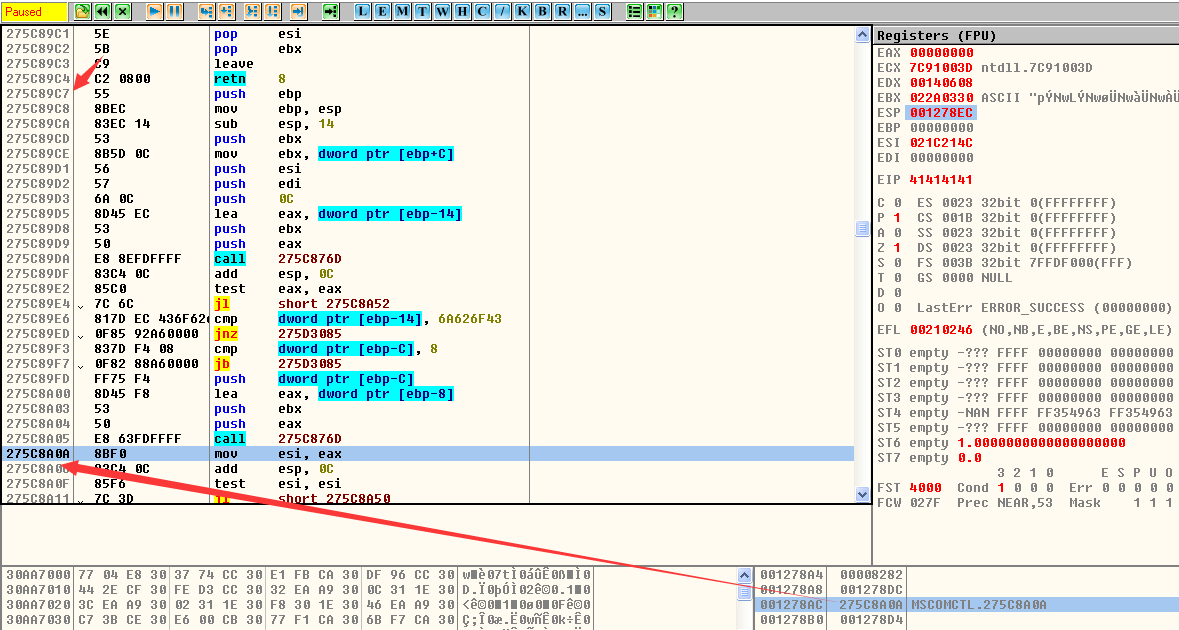
Task: Toggle the C carry flag bit
Action: point(896,203)
